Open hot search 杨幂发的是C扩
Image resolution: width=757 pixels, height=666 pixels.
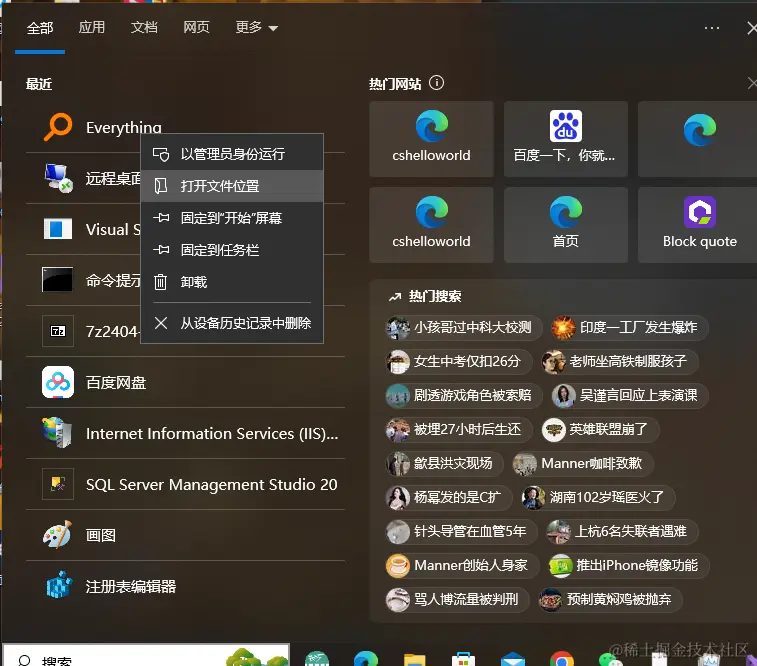pos(448,498)
